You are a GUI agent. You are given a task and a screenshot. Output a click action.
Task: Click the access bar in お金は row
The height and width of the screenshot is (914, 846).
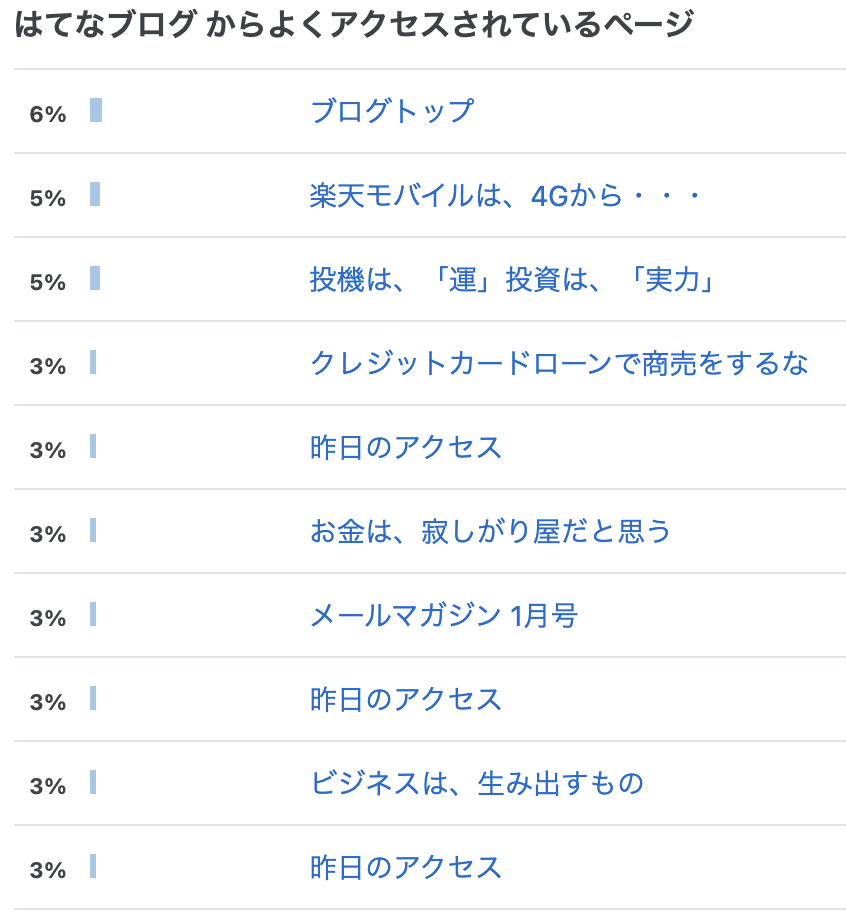point(93,530)
